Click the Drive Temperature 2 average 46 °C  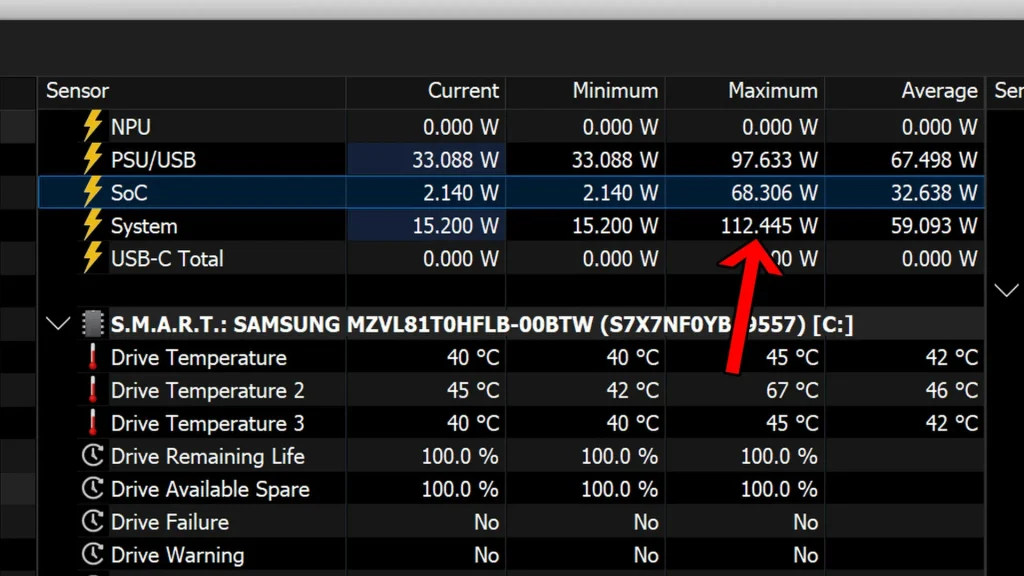click(952, 391)
